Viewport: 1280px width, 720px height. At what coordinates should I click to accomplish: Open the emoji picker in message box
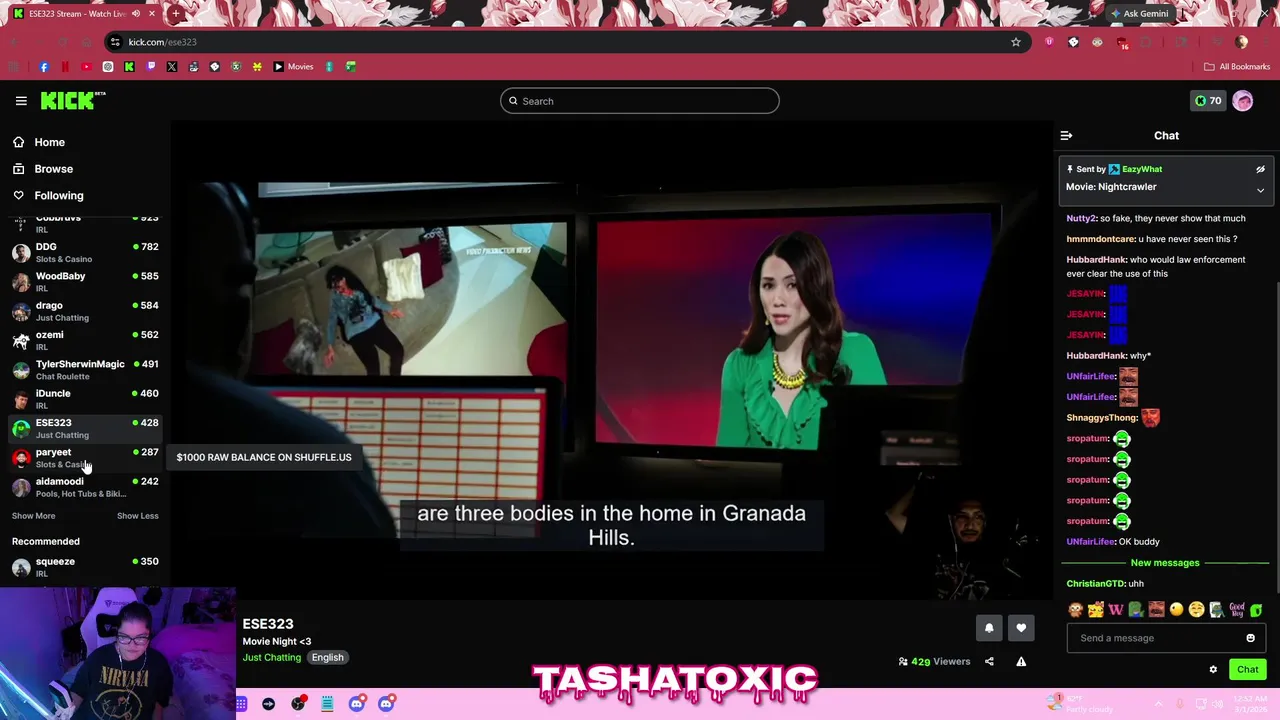pyautogui.click(x=1250, y=638)
